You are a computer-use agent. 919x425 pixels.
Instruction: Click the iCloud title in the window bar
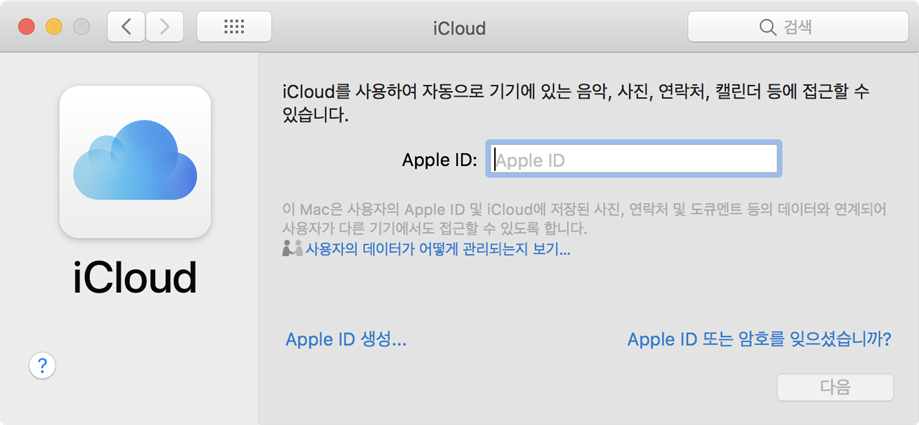[x=459, y=28]
